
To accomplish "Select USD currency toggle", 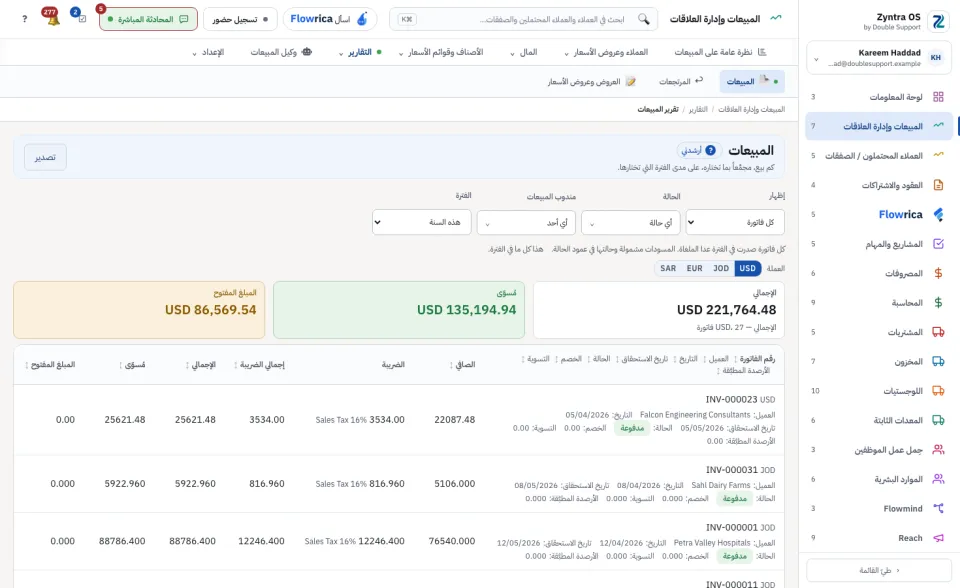I will 747,268.
